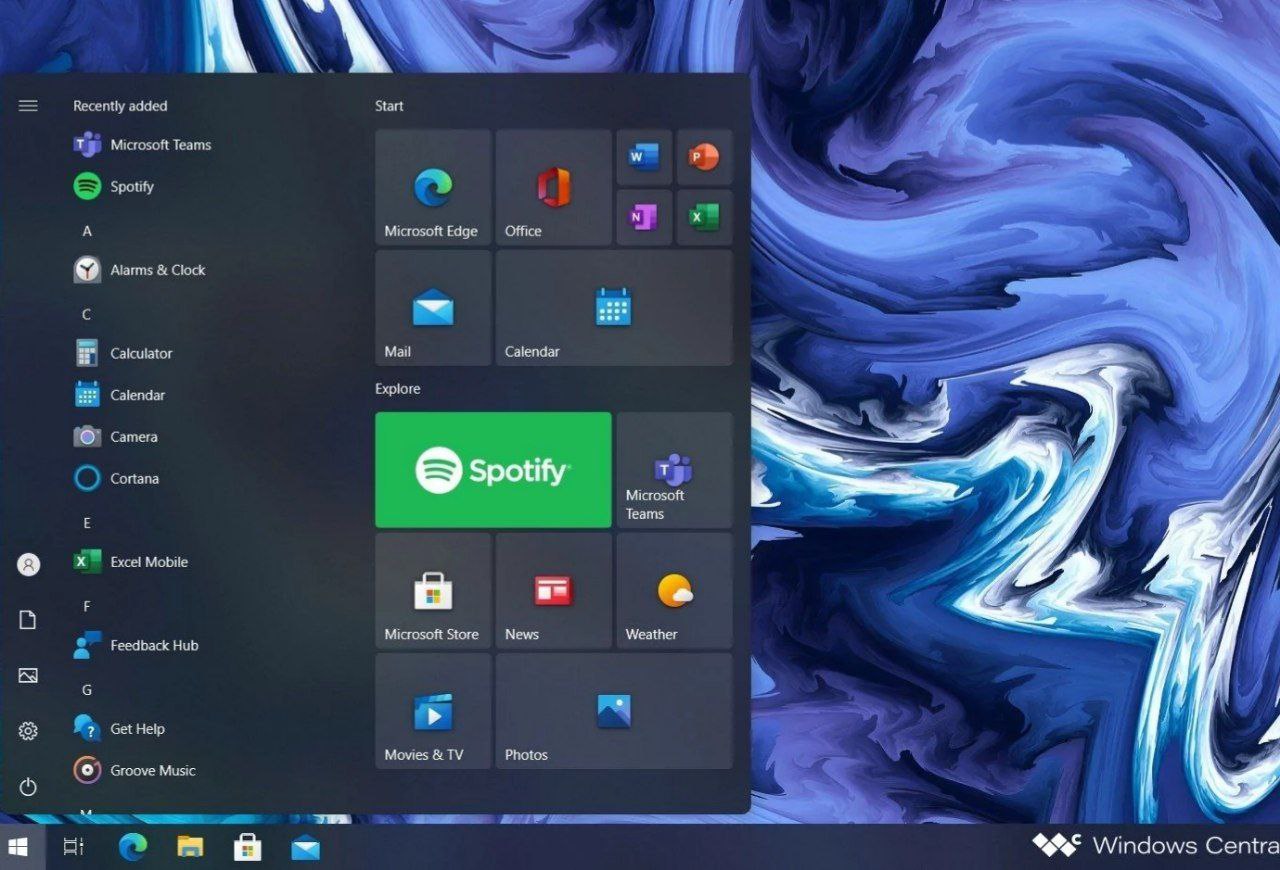Open the News tile

tap(553, 591)
